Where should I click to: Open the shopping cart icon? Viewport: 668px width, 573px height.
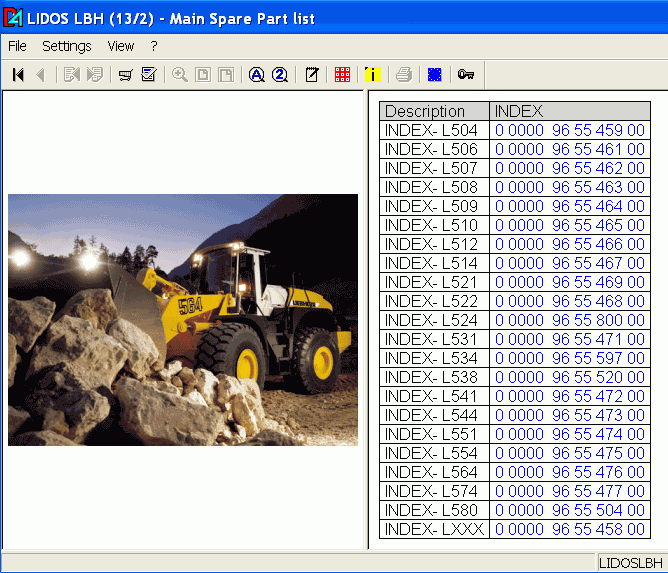coord(126,75)
